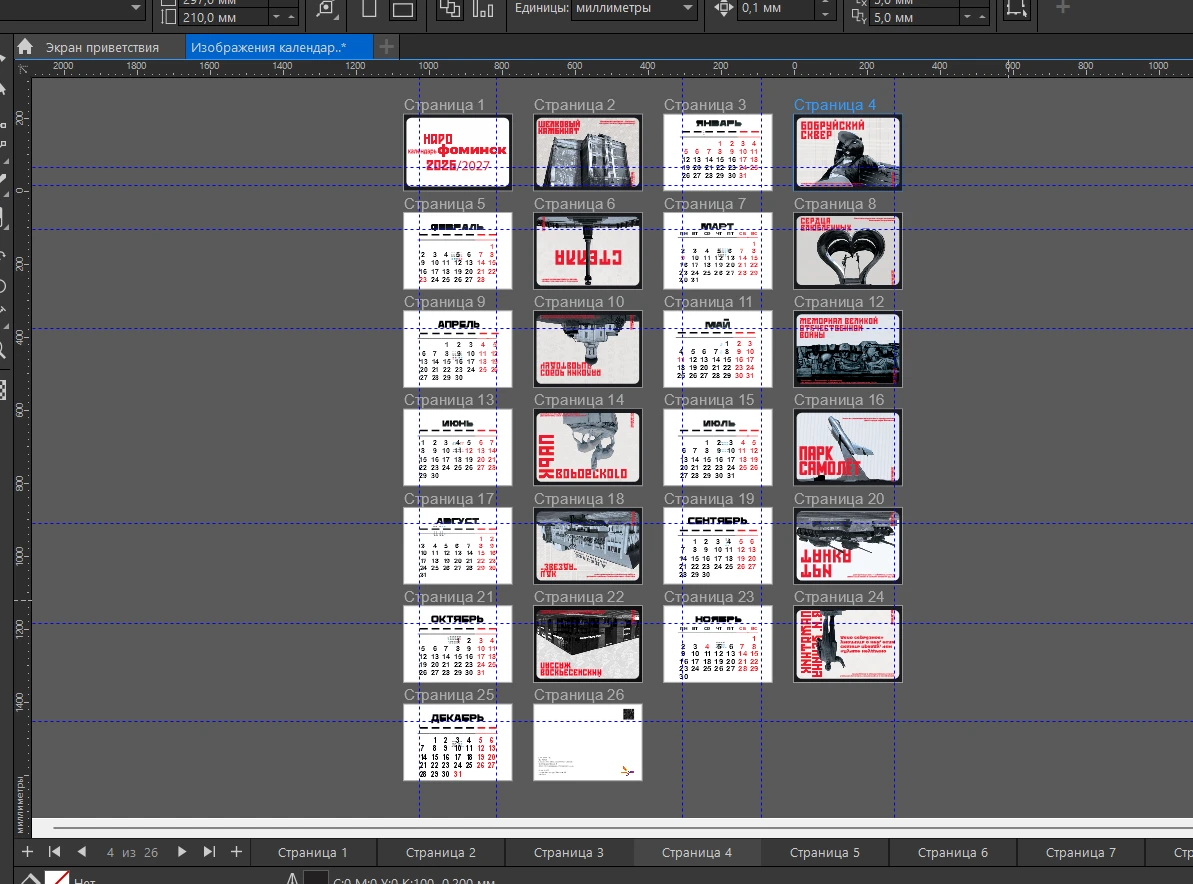Image resolution: width=1193 pixels, height=884 pixels.
Task: Switch to the Экран приветствия tab
Action: pyautogui.click(x=101, y=47)
